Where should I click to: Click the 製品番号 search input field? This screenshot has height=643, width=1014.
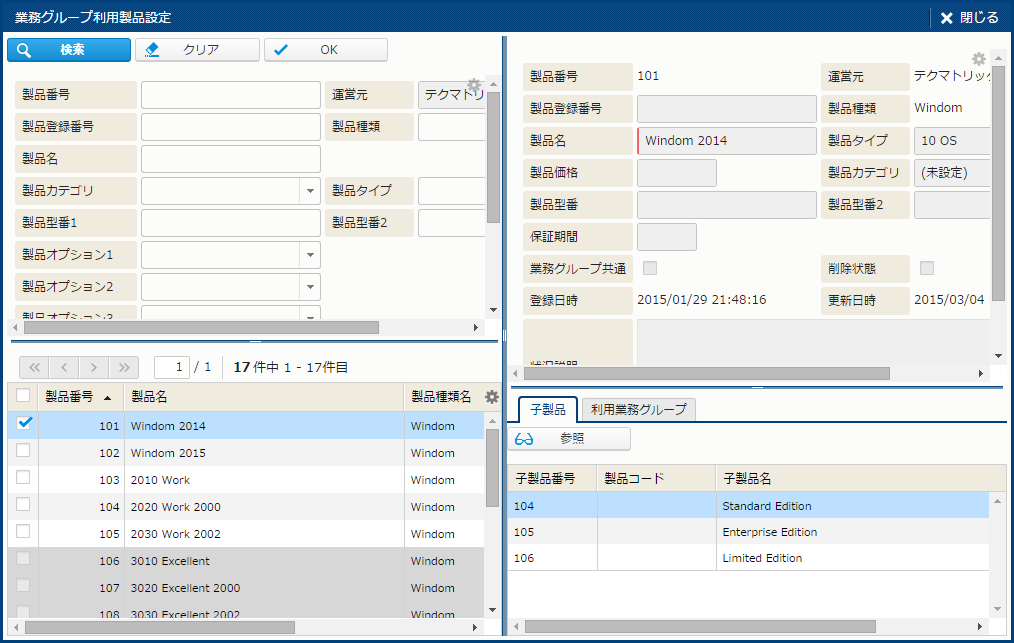[x=231, y=95]
